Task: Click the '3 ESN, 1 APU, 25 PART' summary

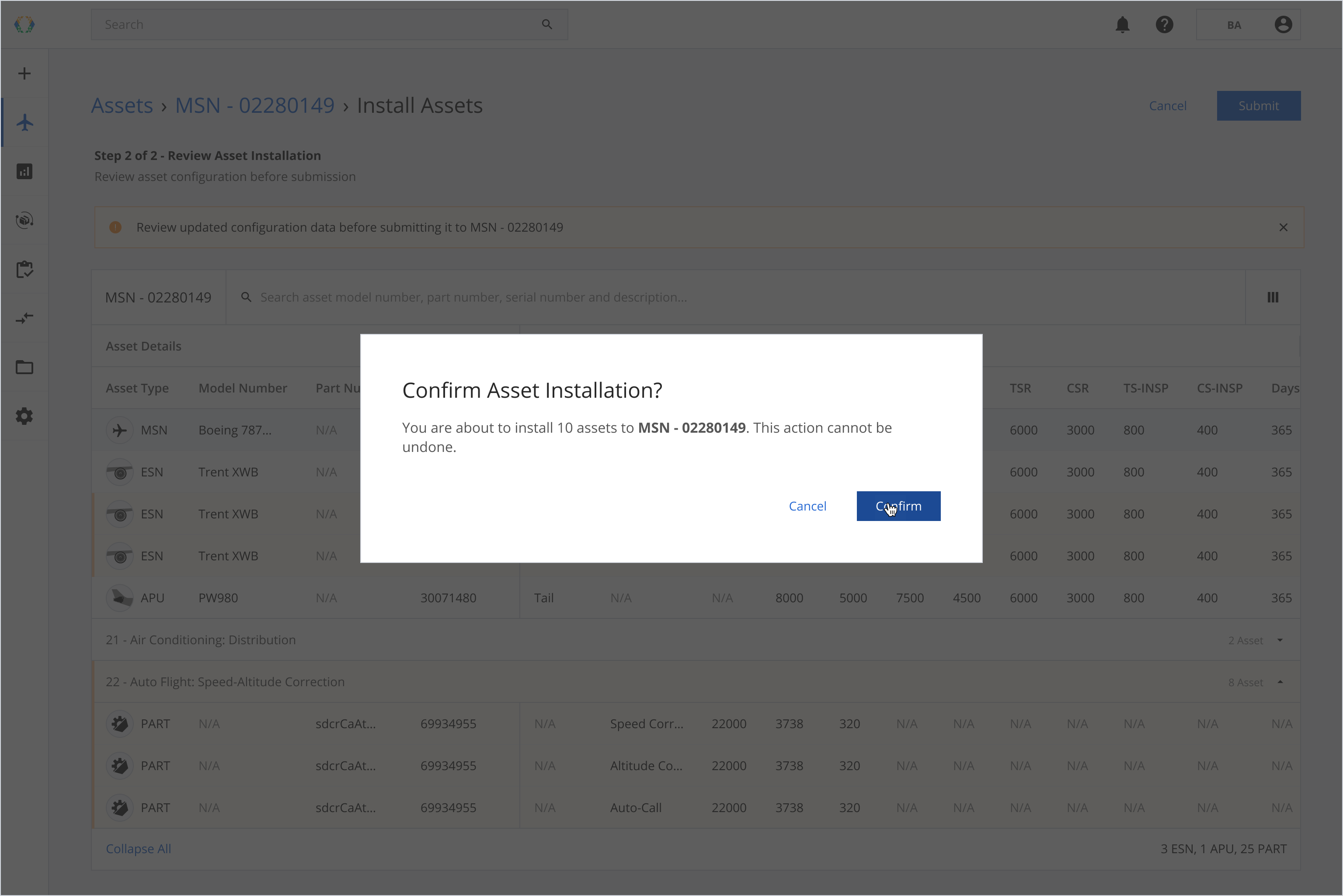Action: (x=1223, y=848)
